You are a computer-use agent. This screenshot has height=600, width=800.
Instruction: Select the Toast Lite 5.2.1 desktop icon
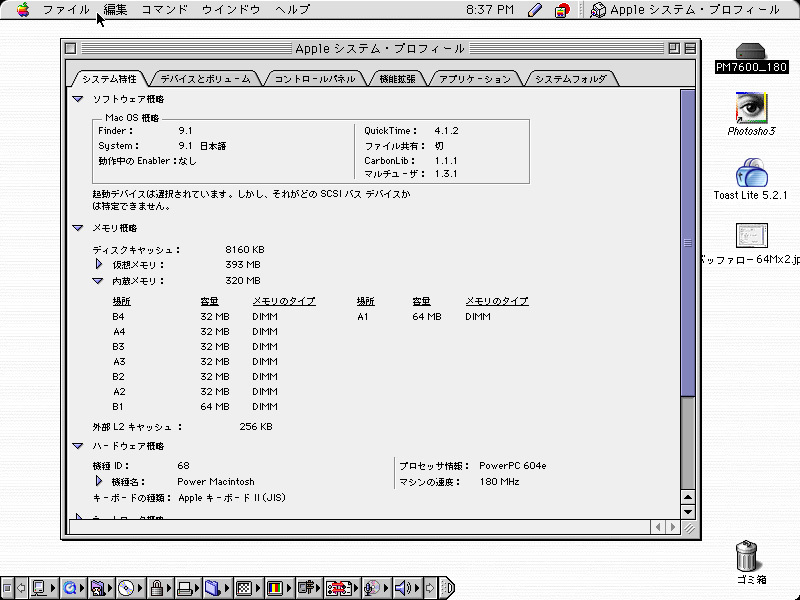751,179
